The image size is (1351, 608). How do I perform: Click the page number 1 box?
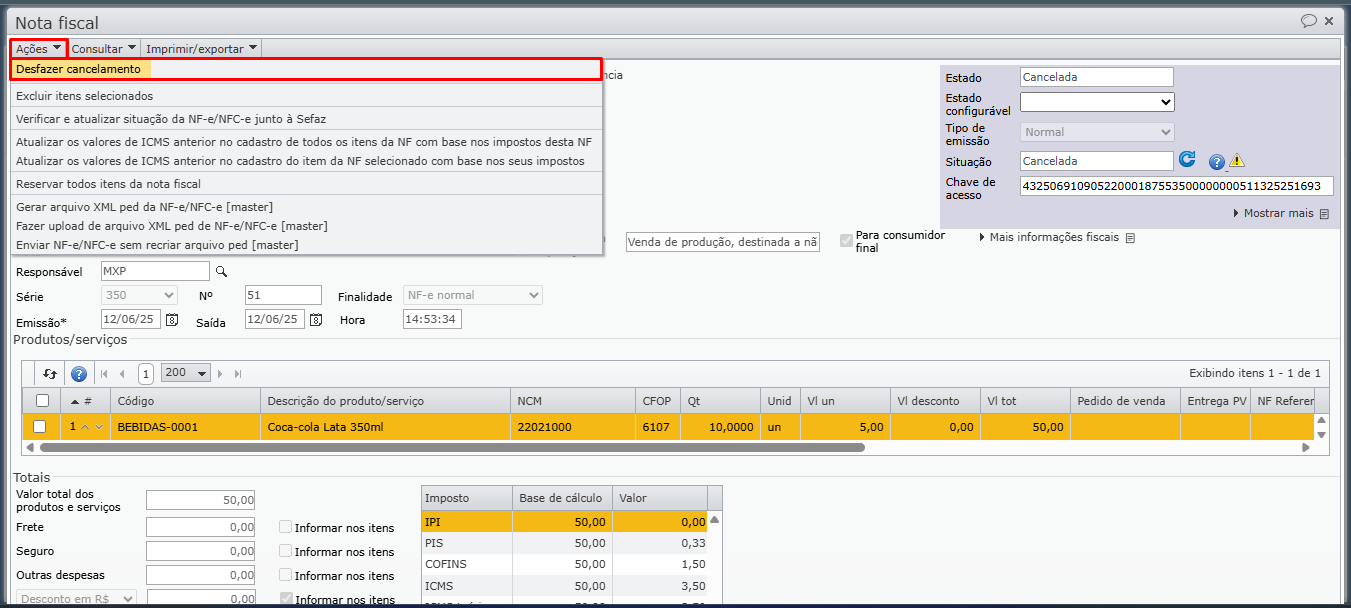(x=145, y=374)
